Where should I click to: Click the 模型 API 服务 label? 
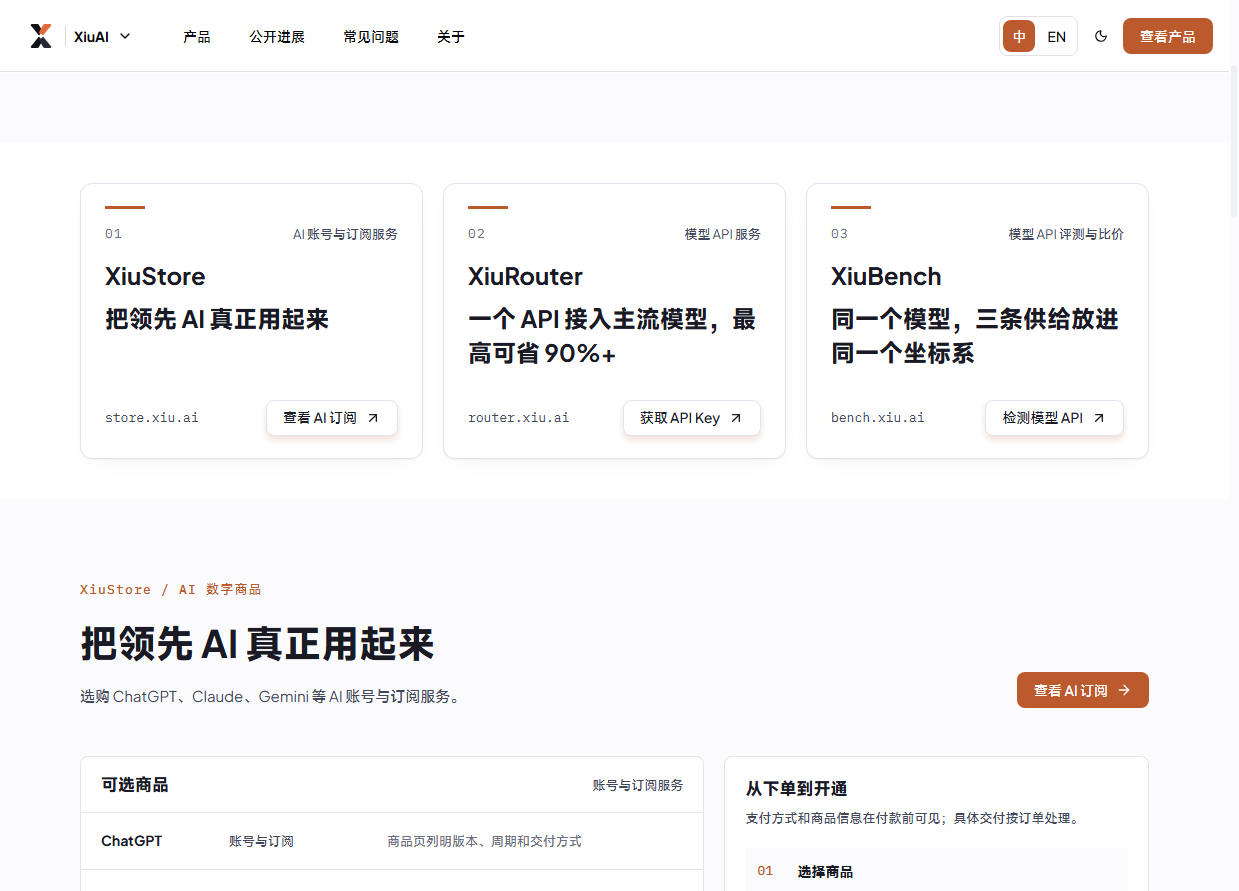(722, 234)
